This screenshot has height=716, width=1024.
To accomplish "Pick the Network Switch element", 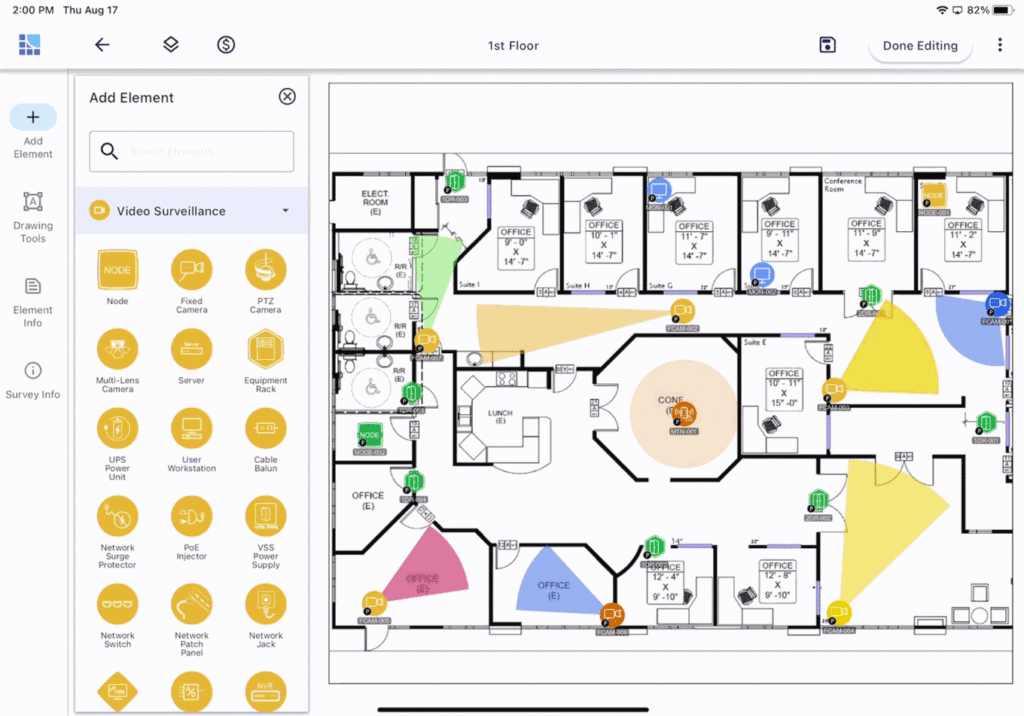I will coord(117,604).
